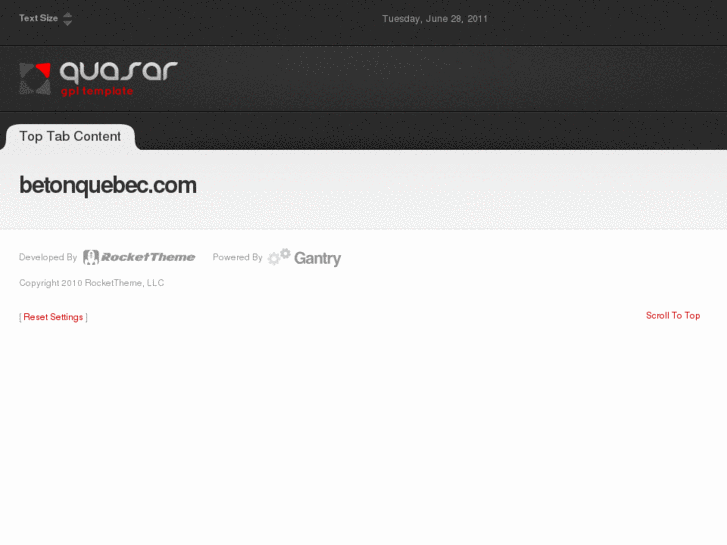Viewport: 727px width, 545px height.
Task: Click the date Tuesday, June 28, 2011
Action: [x=435, y=19]
